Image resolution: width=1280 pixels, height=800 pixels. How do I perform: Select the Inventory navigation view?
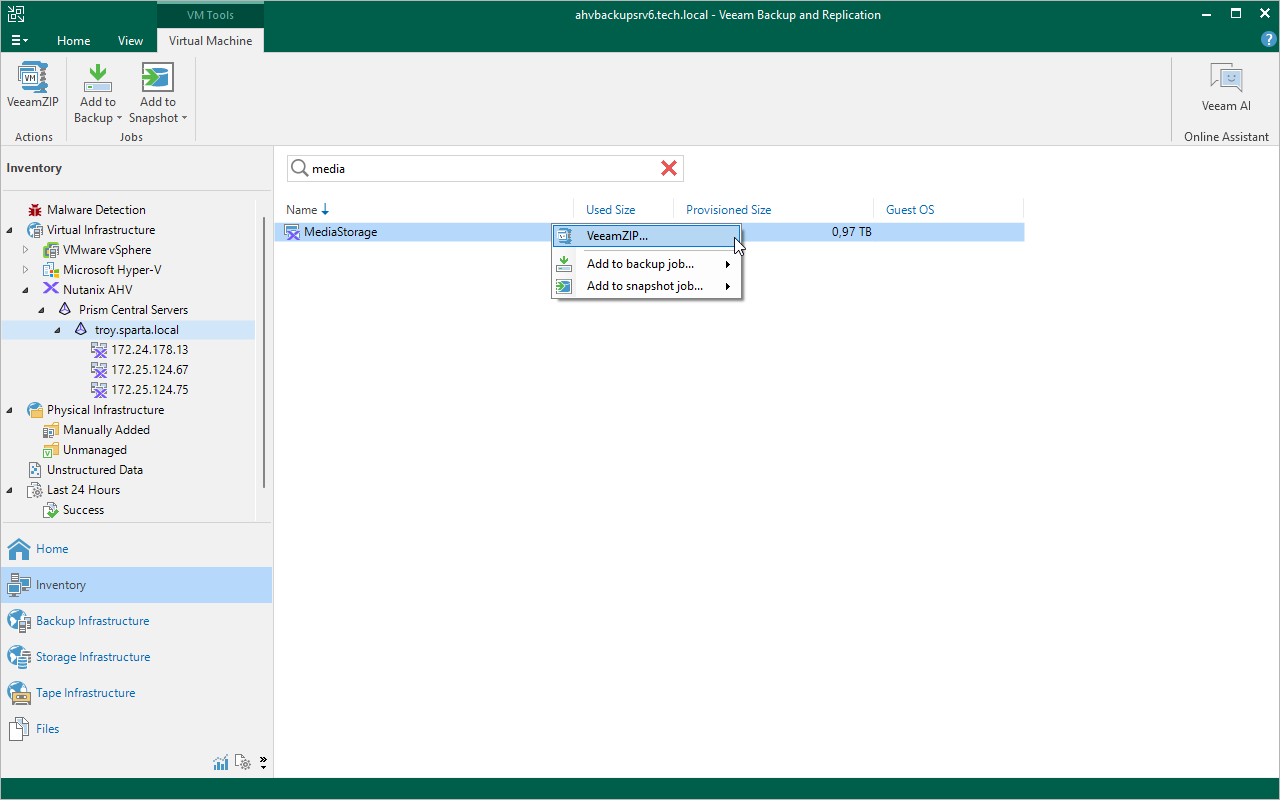coord(136,585)
